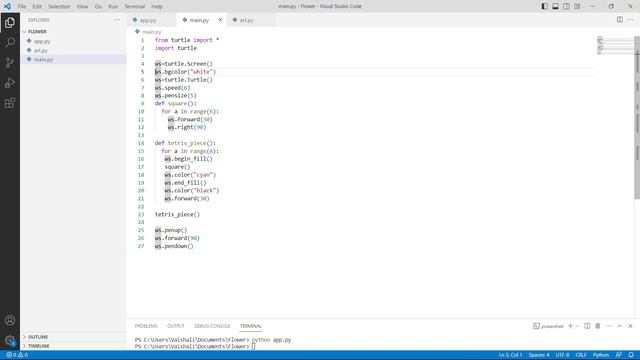Open the Manage settings gear
This screenshot has height=360, width=640.
click(10, 340)
